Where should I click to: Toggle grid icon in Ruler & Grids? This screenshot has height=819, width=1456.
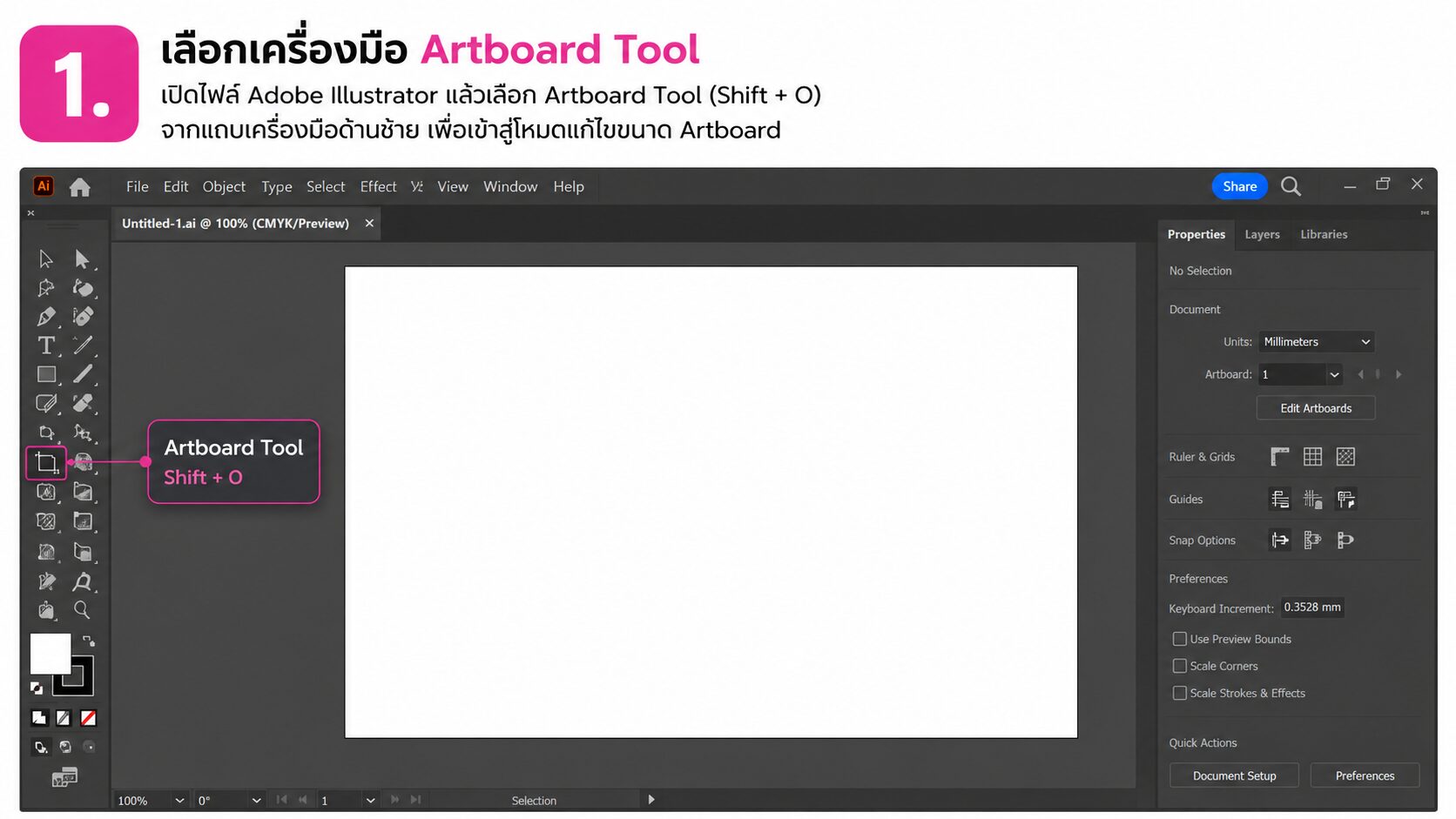coord(1312,456)
